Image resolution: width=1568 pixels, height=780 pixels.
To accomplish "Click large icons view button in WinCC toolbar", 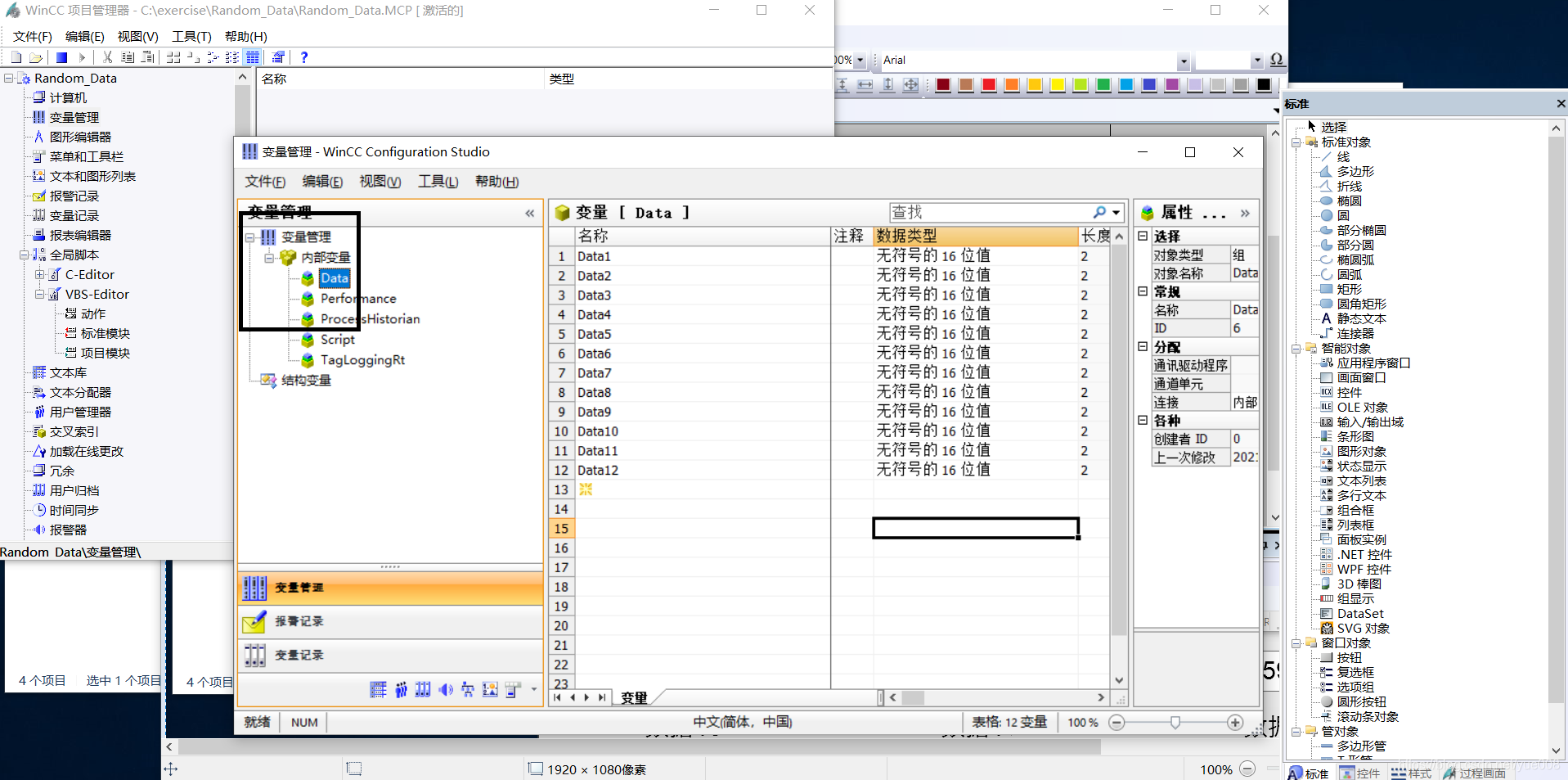I will point(173,57).
